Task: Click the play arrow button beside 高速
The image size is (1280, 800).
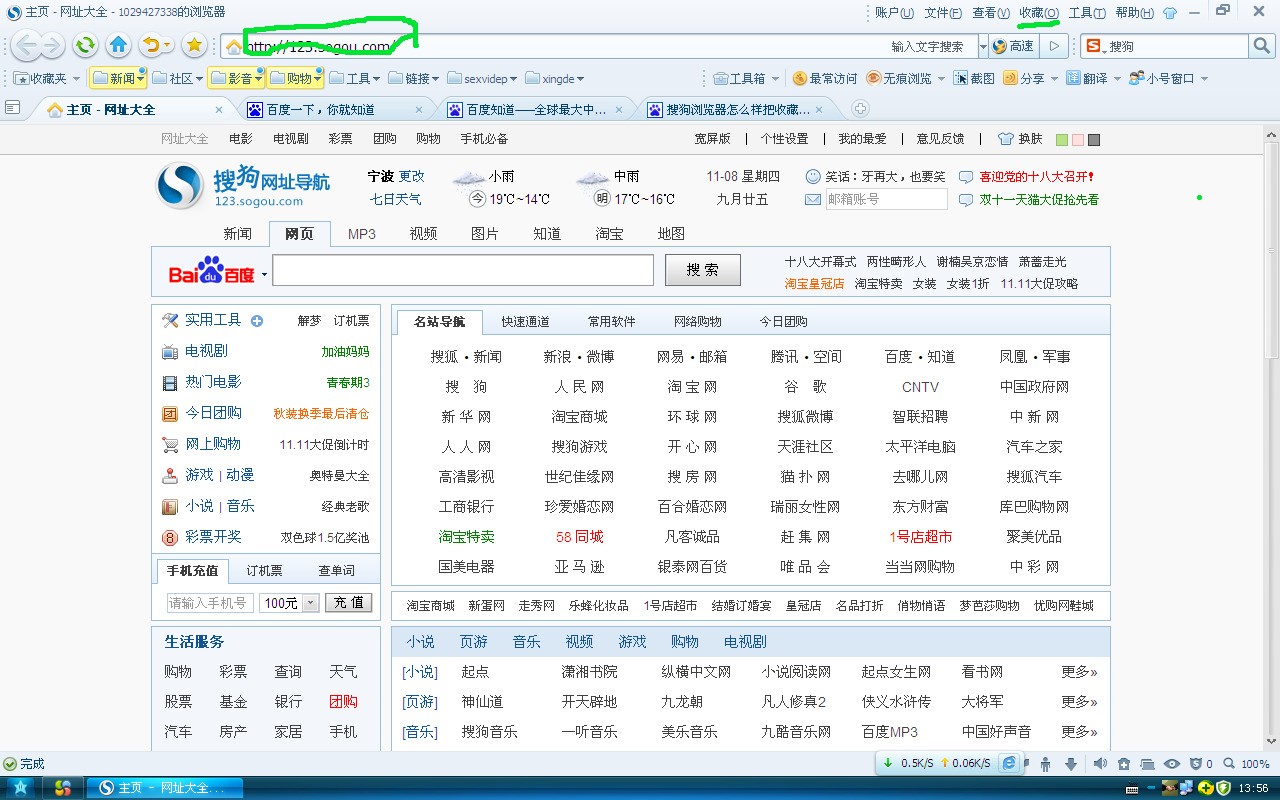Action: pyautogui.click(x=1054, y=46)
